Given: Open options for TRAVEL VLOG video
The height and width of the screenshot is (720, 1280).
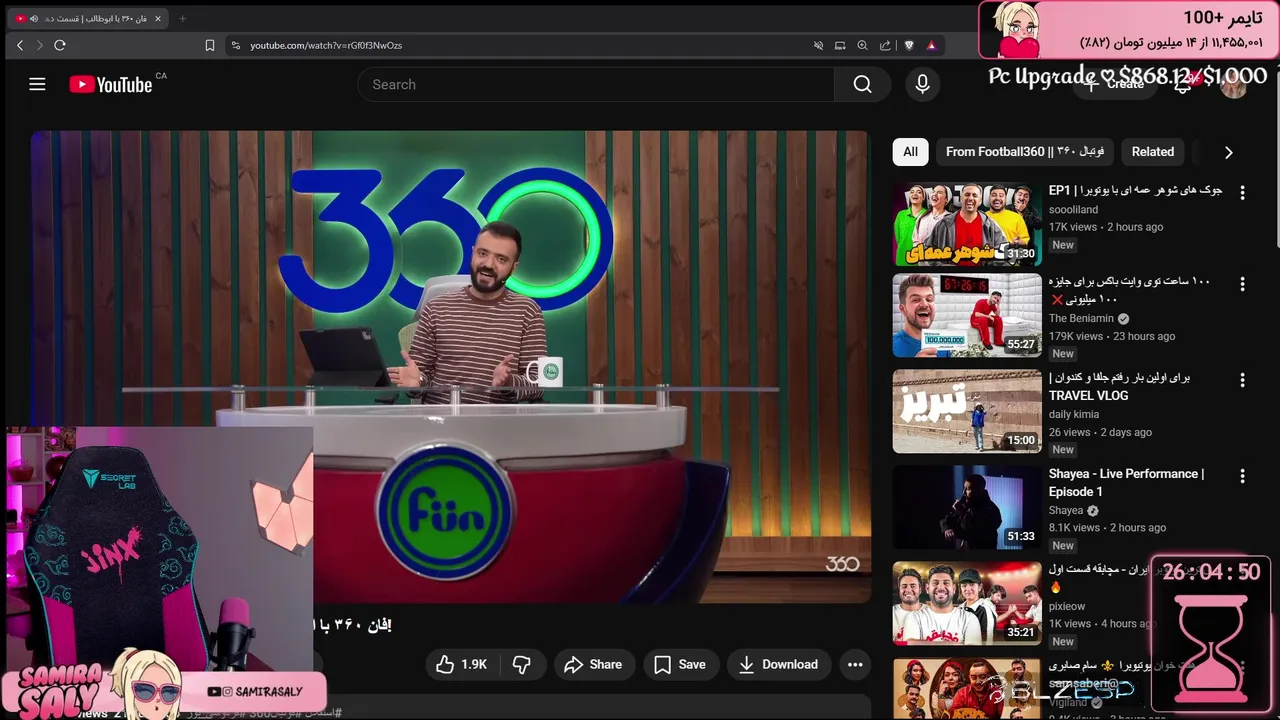Looking at the screenshot, I should [1242, 380].
